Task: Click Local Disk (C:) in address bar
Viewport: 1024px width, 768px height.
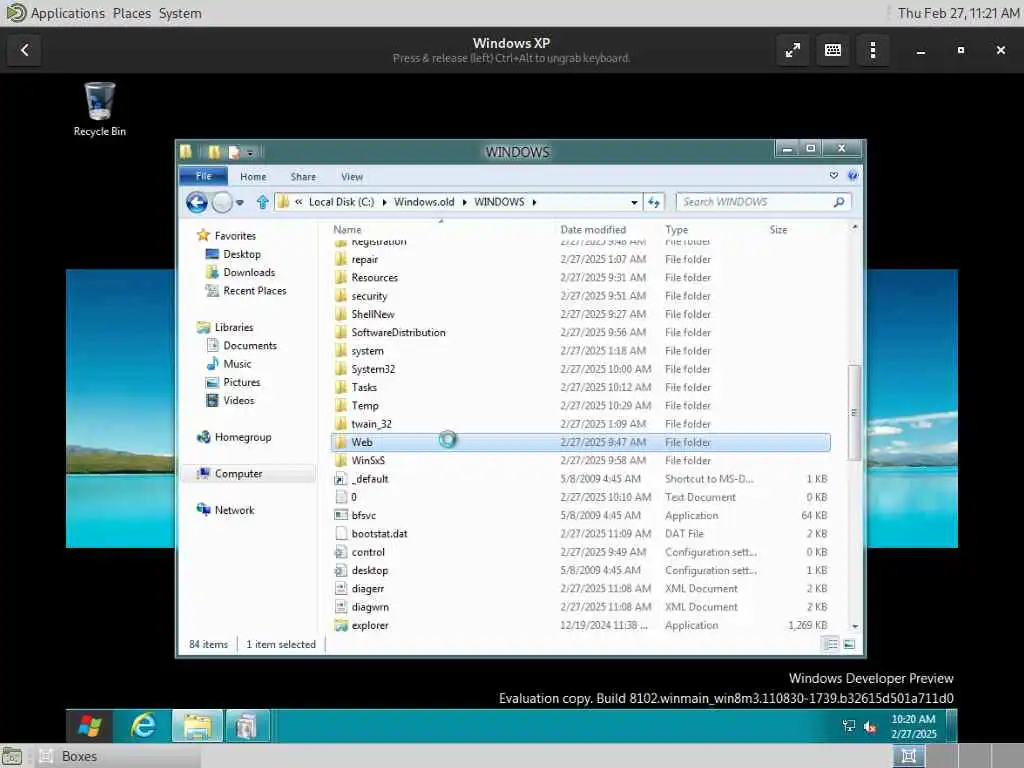Action: point(341,202)
